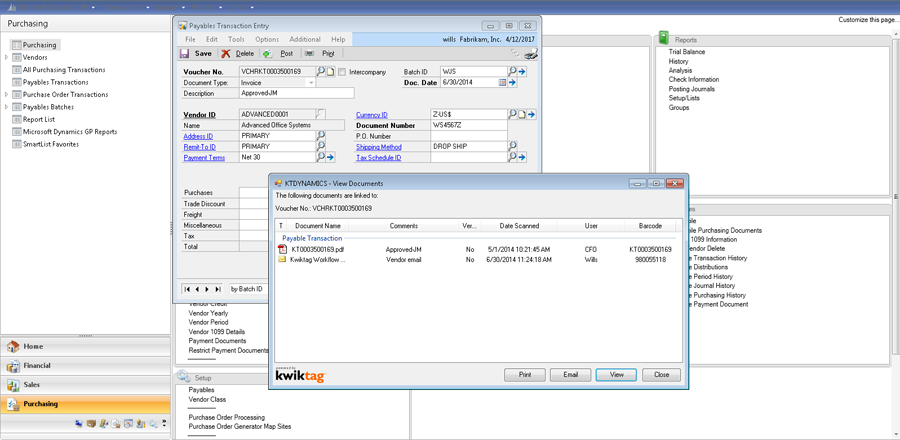Viewport: 900px width, 440px height.
Task: Open the Voucher No. lookup magnifier
Action: [321, 72]
